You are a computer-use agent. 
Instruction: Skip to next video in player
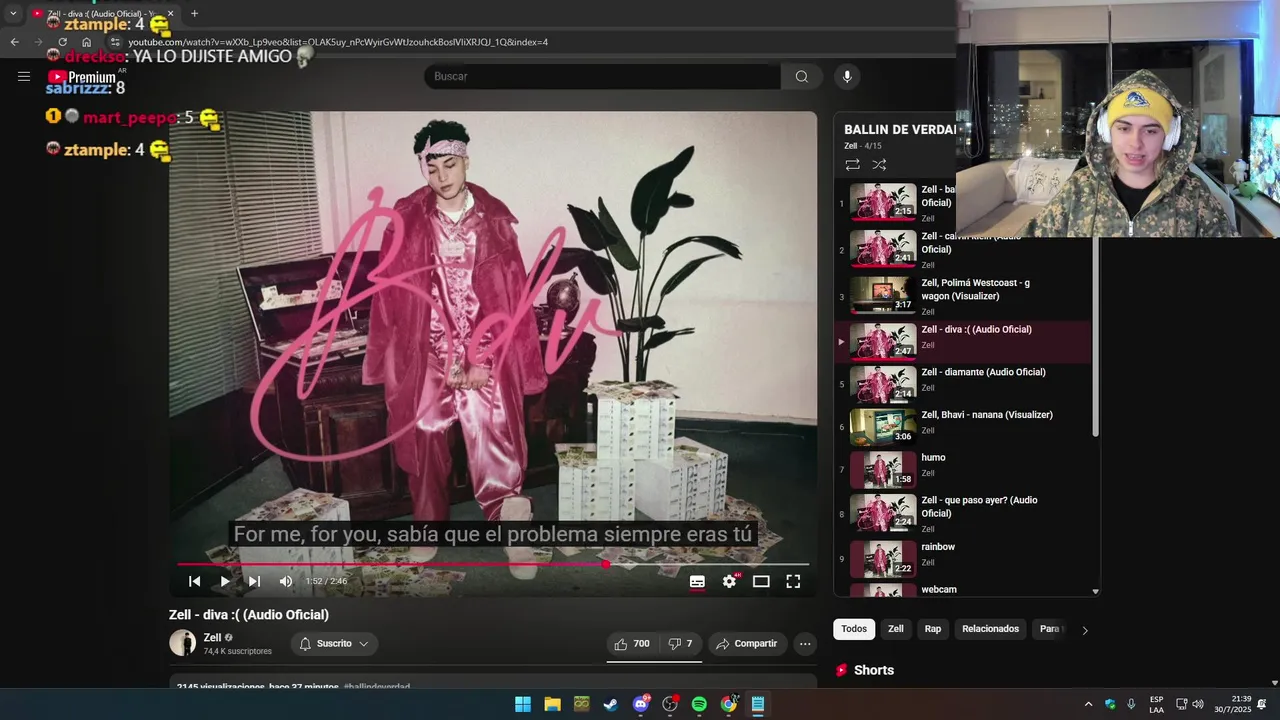[x=254, y=581]
